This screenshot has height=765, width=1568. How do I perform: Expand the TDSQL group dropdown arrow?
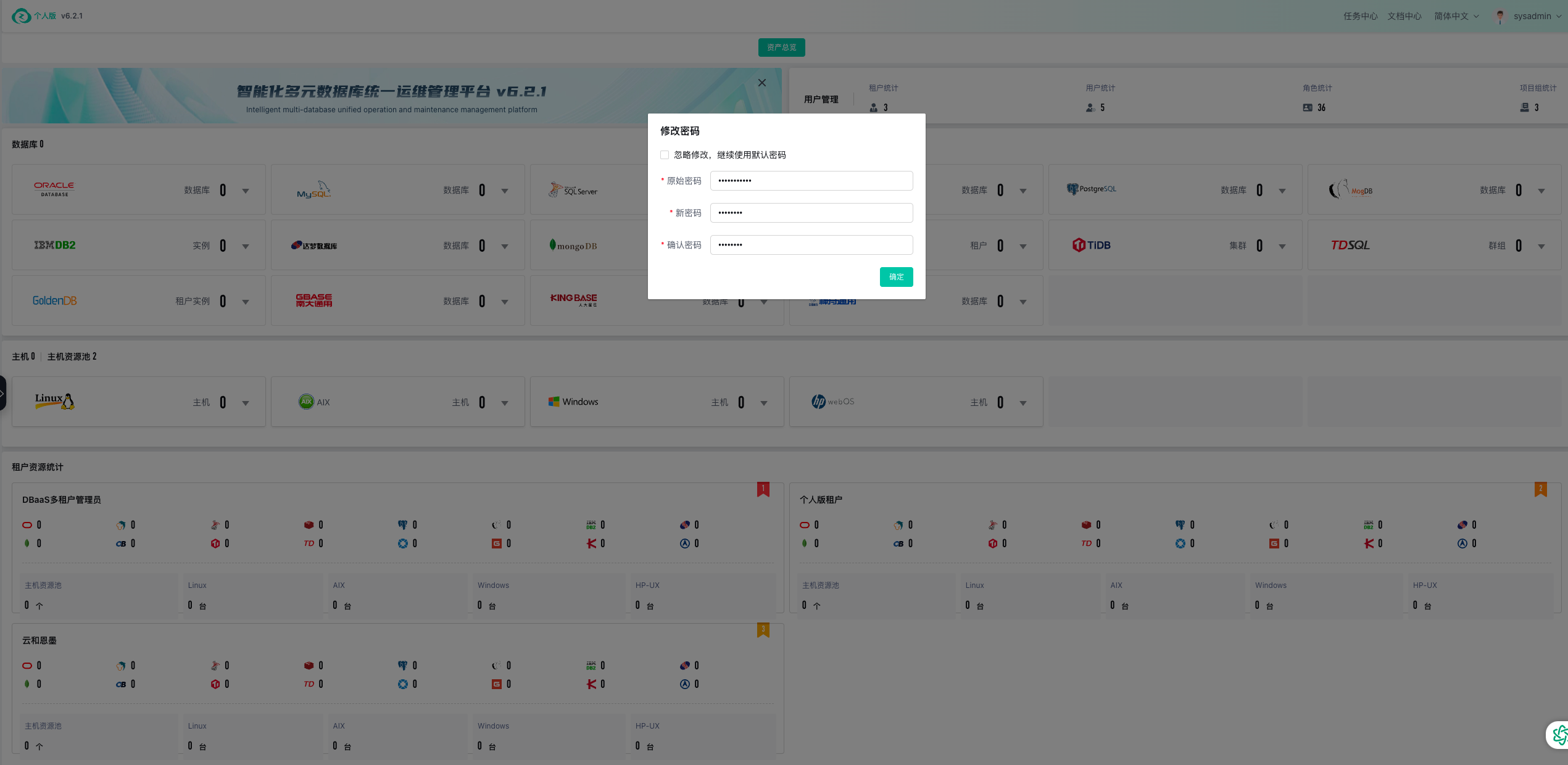[1541, 246]
